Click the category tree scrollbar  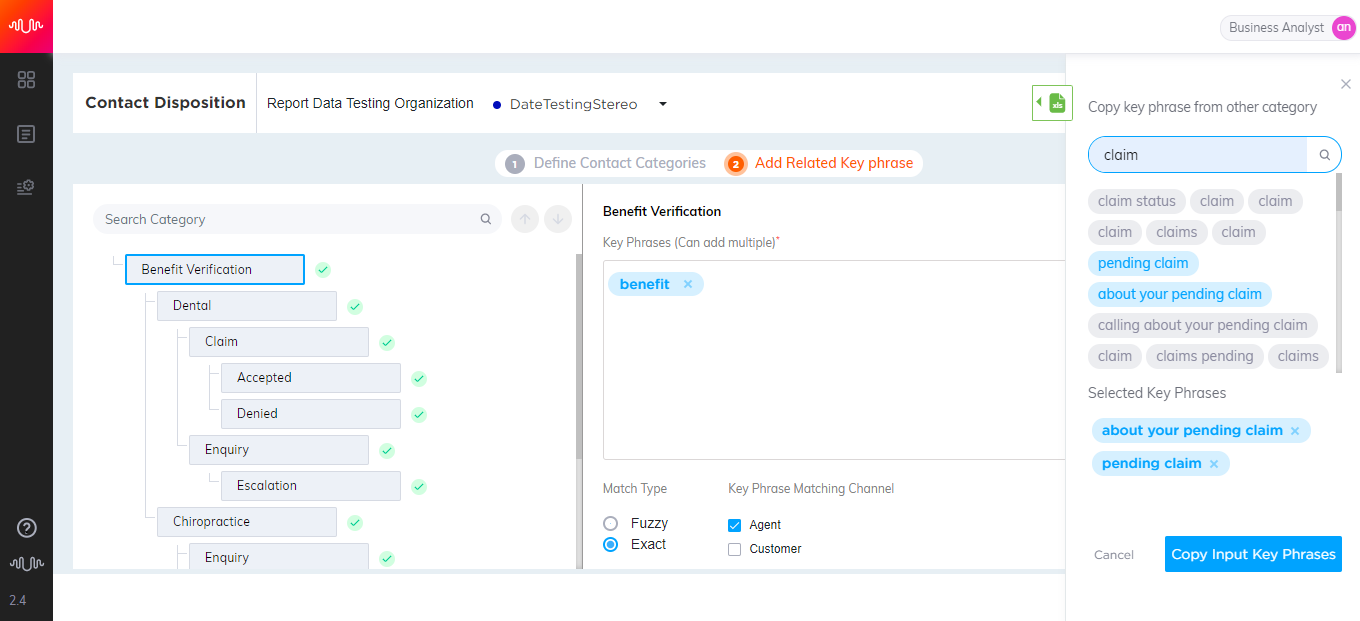578,355
